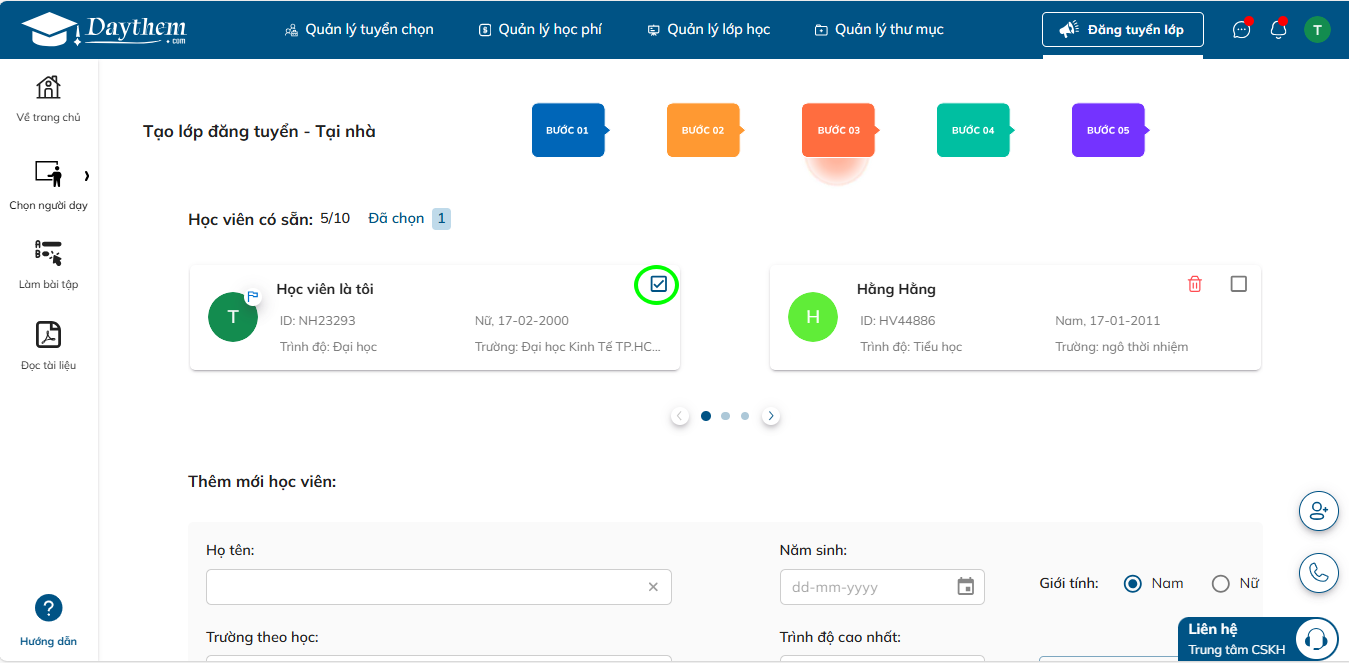Go to step BƯỚC 01
This screenshot has width=1349, height=663.
[x=568, y=130]
